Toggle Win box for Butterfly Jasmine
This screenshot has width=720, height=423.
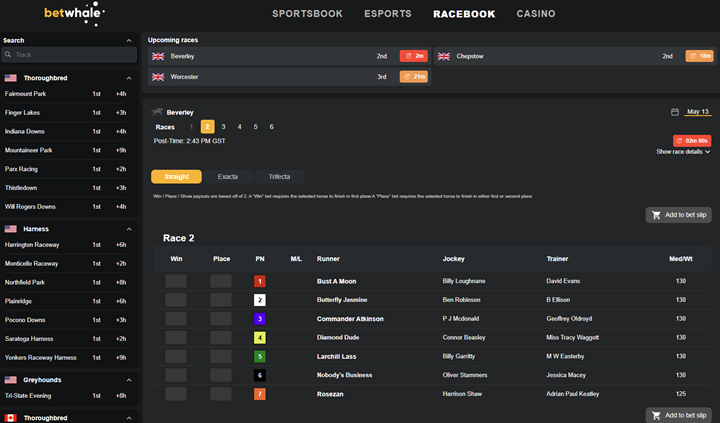click(x=176, y=300)
